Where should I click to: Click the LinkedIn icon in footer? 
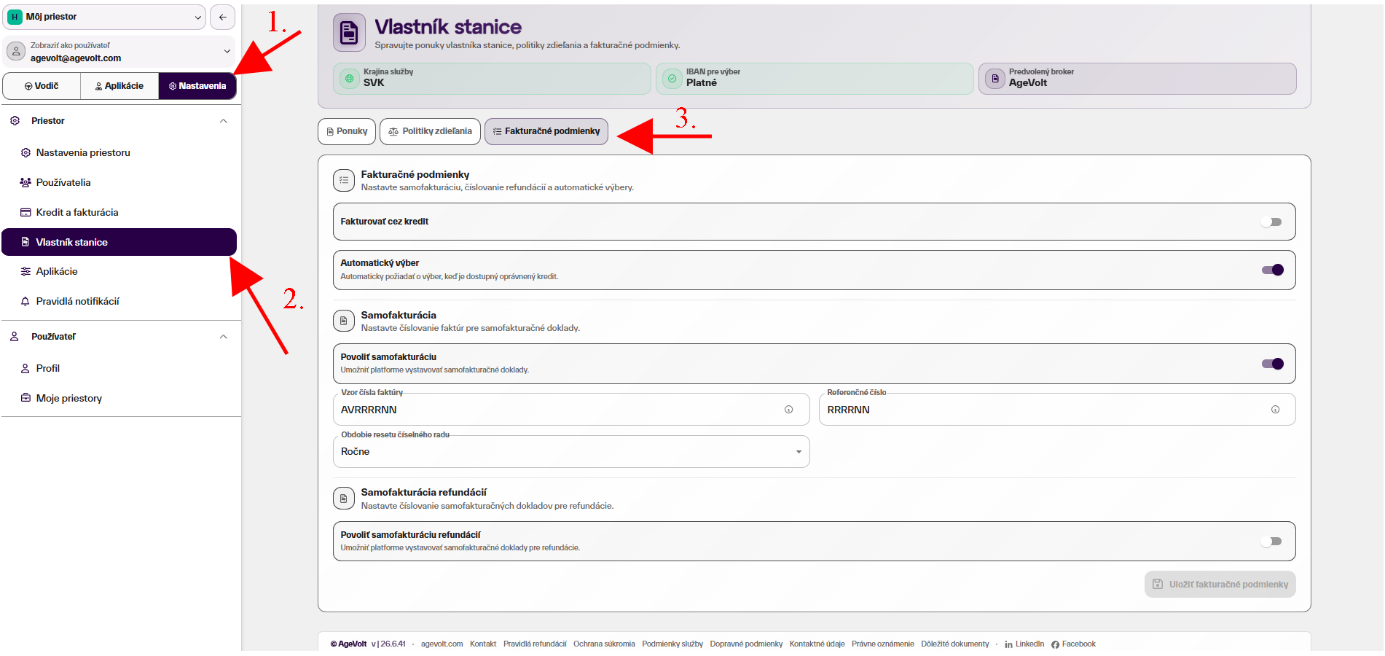point(1008,644)
